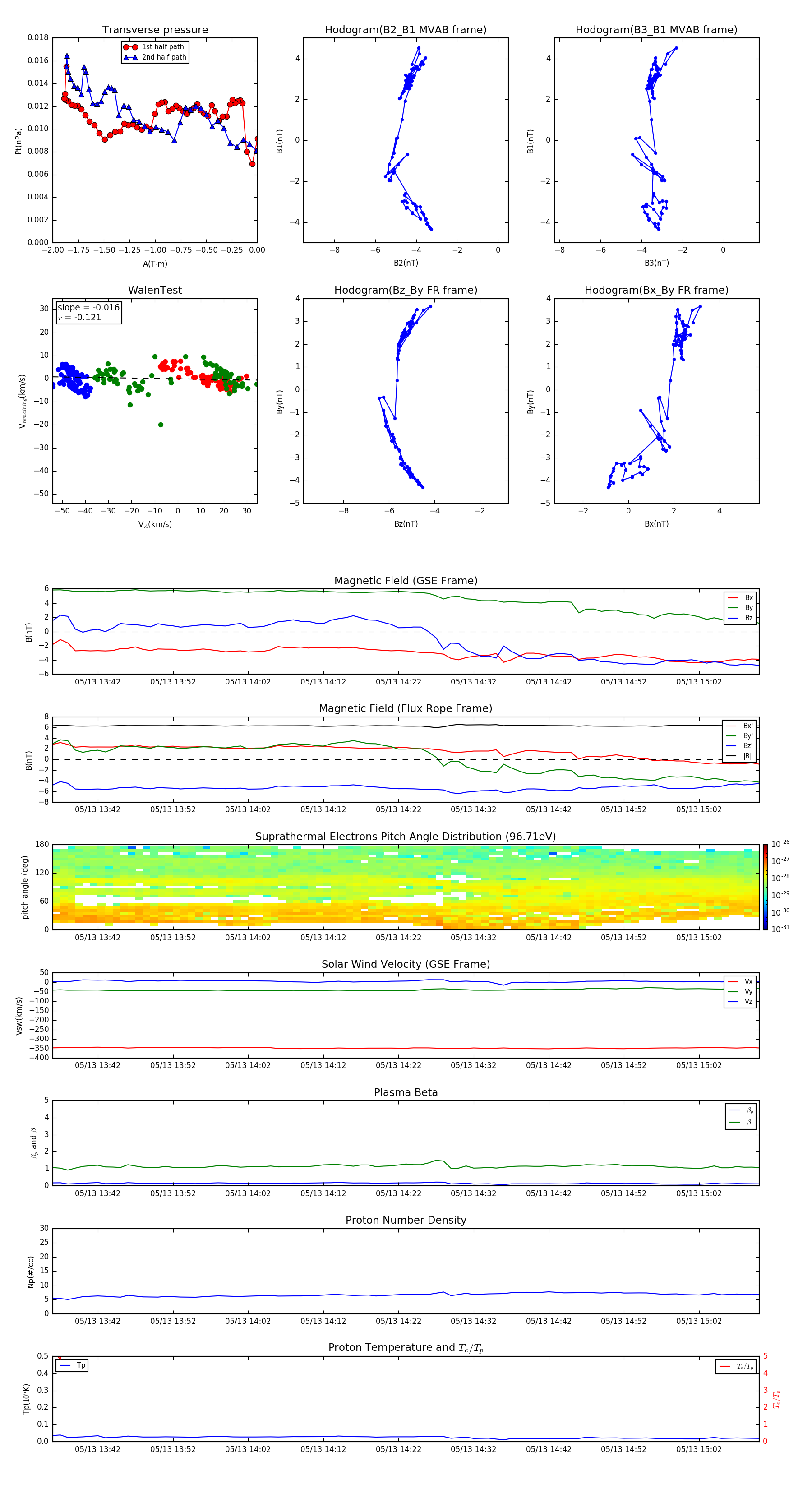
Task: Click the 10^-26 colorbar tick label
Action: [780, 844]
